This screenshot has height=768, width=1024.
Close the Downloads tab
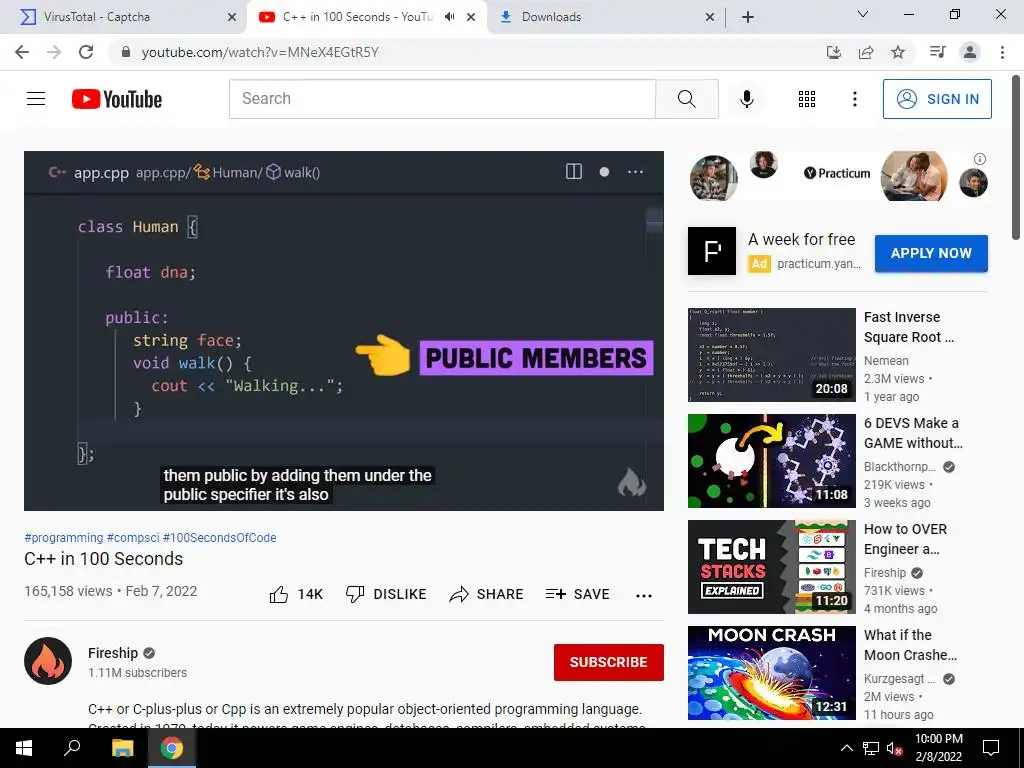(710, 17)
